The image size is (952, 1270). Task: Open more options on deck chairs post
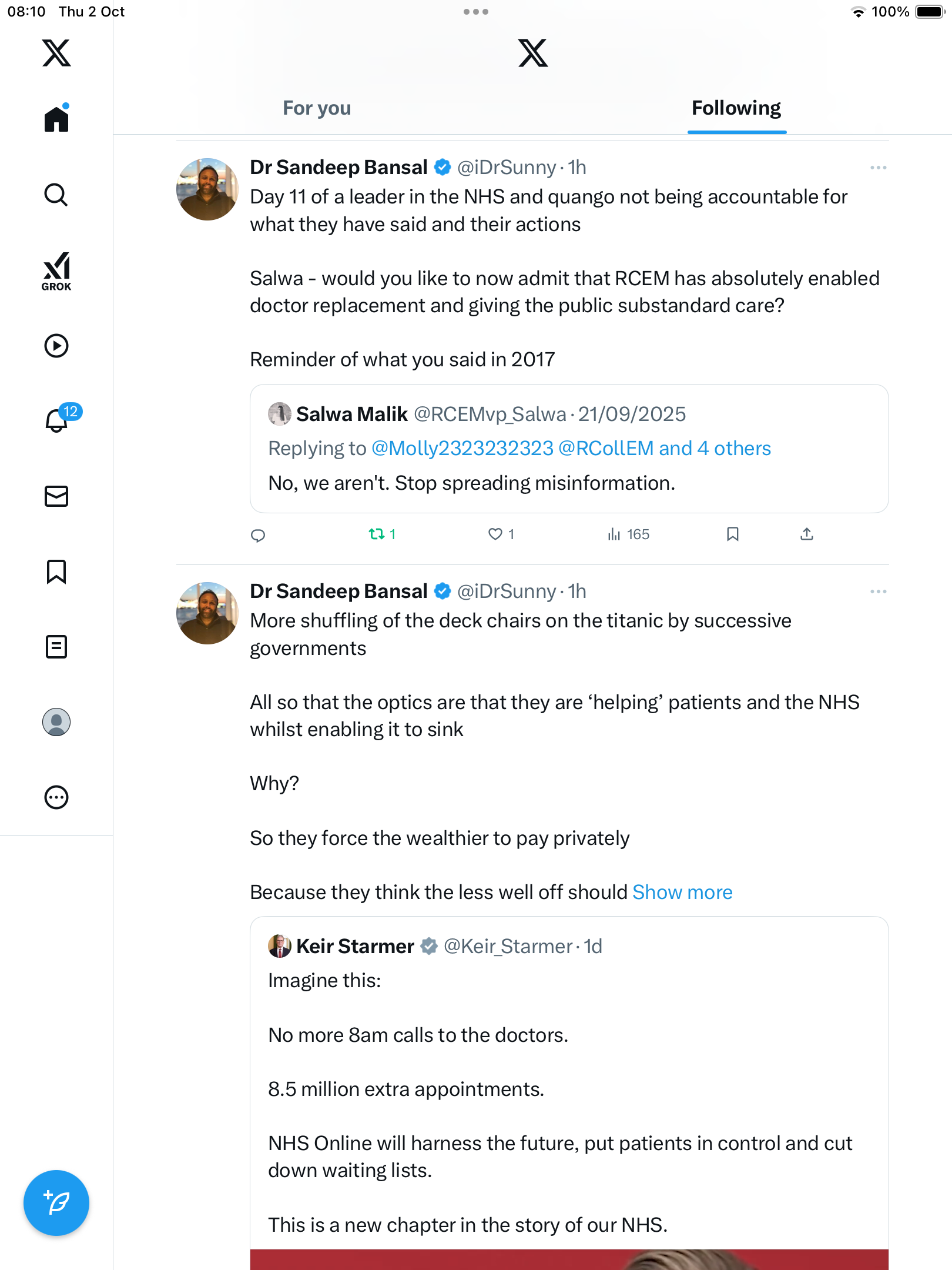click(x=878, y=591)
